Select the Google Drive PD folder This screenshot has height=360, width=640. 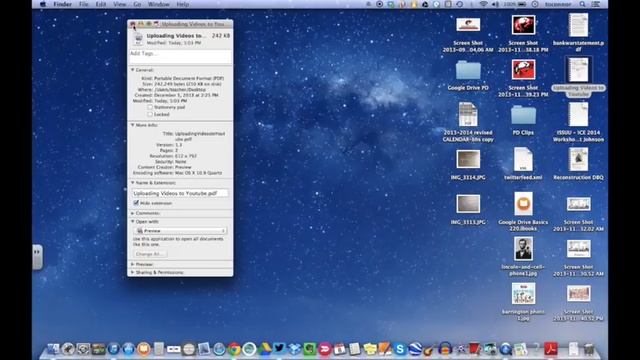pos(468,70)
